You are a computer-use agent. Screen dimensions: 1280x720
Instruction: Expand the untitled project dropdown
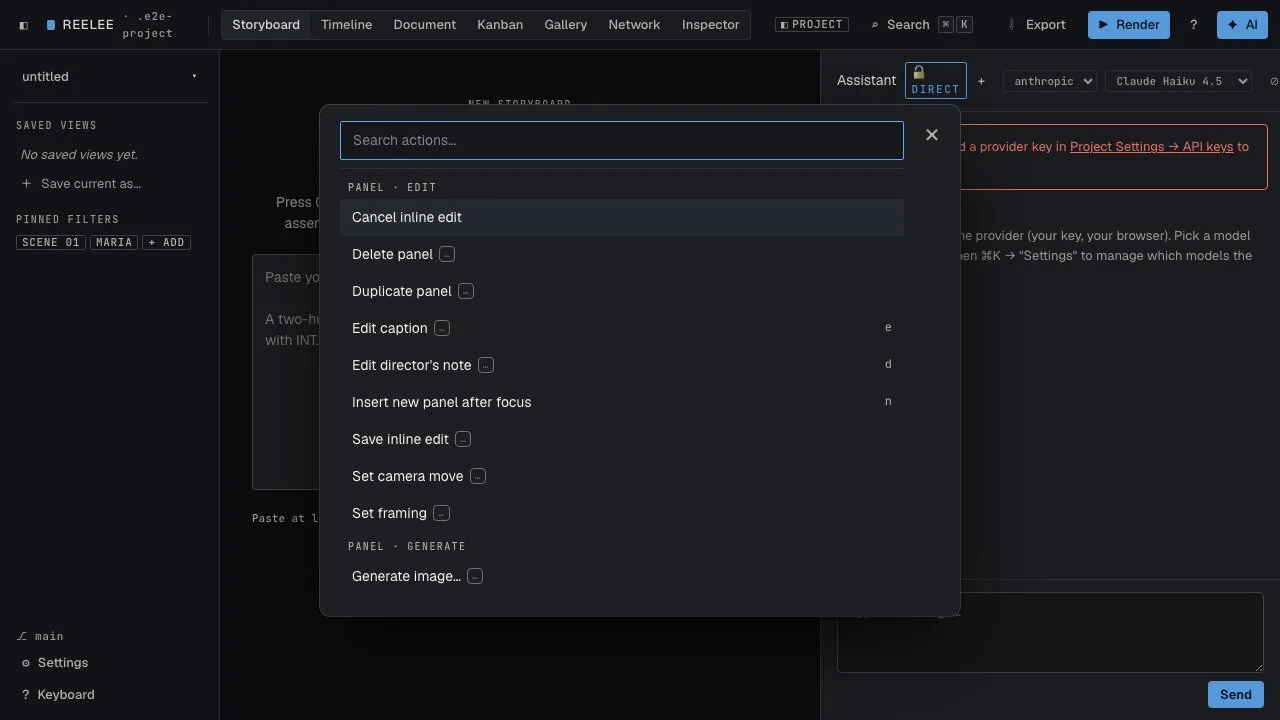[110, 77]
